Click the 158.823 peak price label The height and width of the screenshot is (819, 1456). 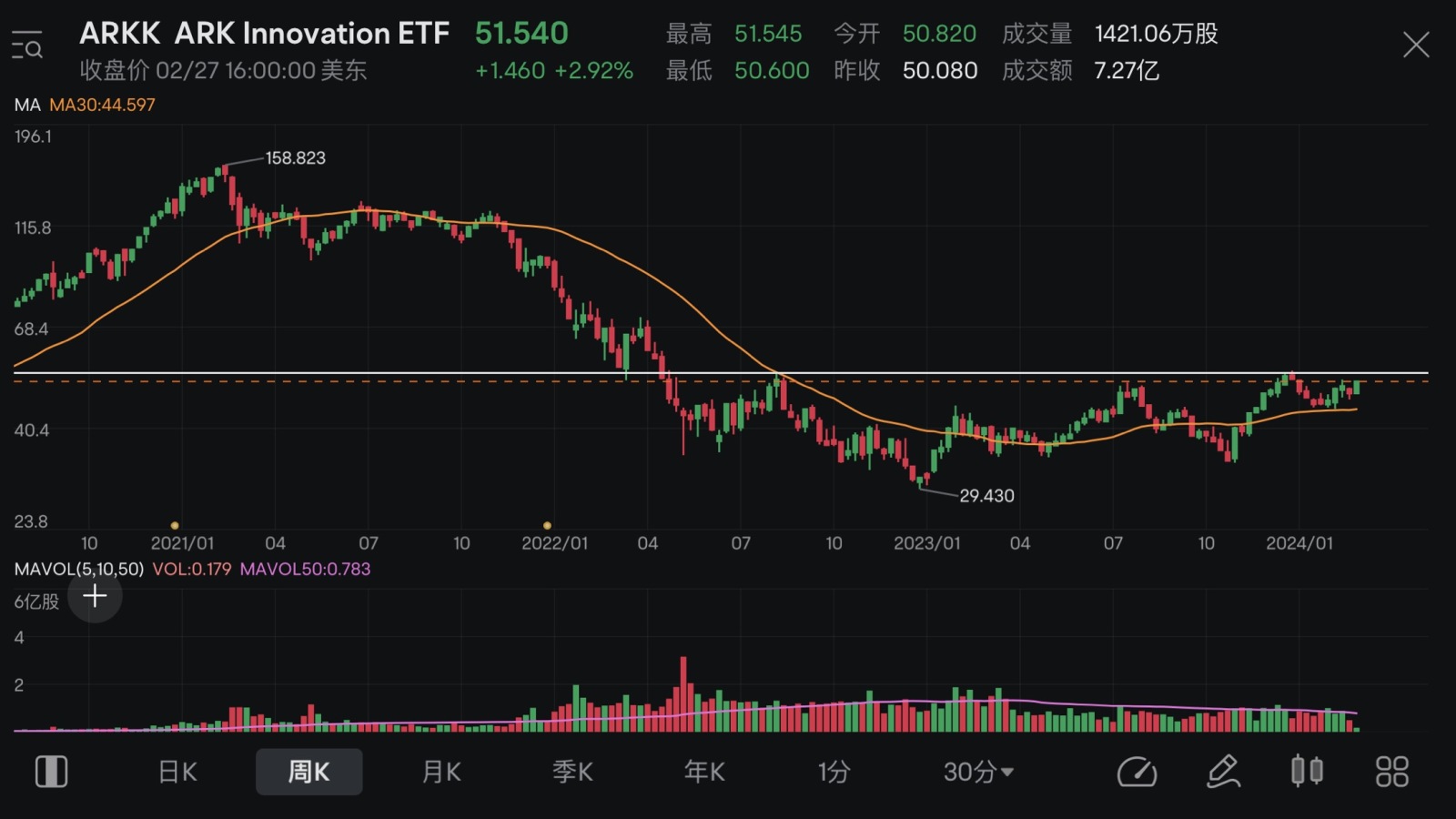tap(295, 158)
